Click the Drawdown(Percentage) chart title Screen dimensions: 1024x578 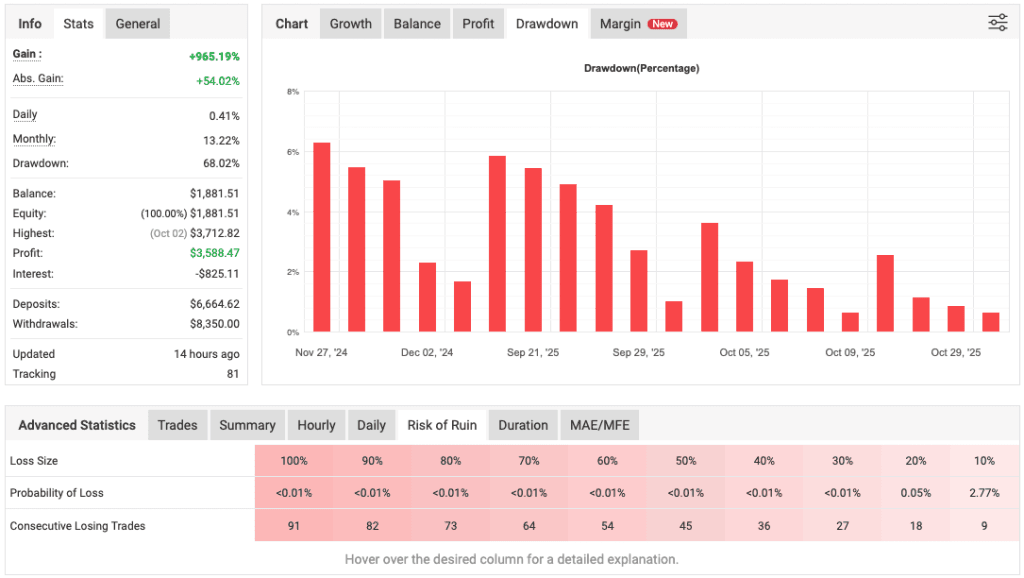click(641, 68)
